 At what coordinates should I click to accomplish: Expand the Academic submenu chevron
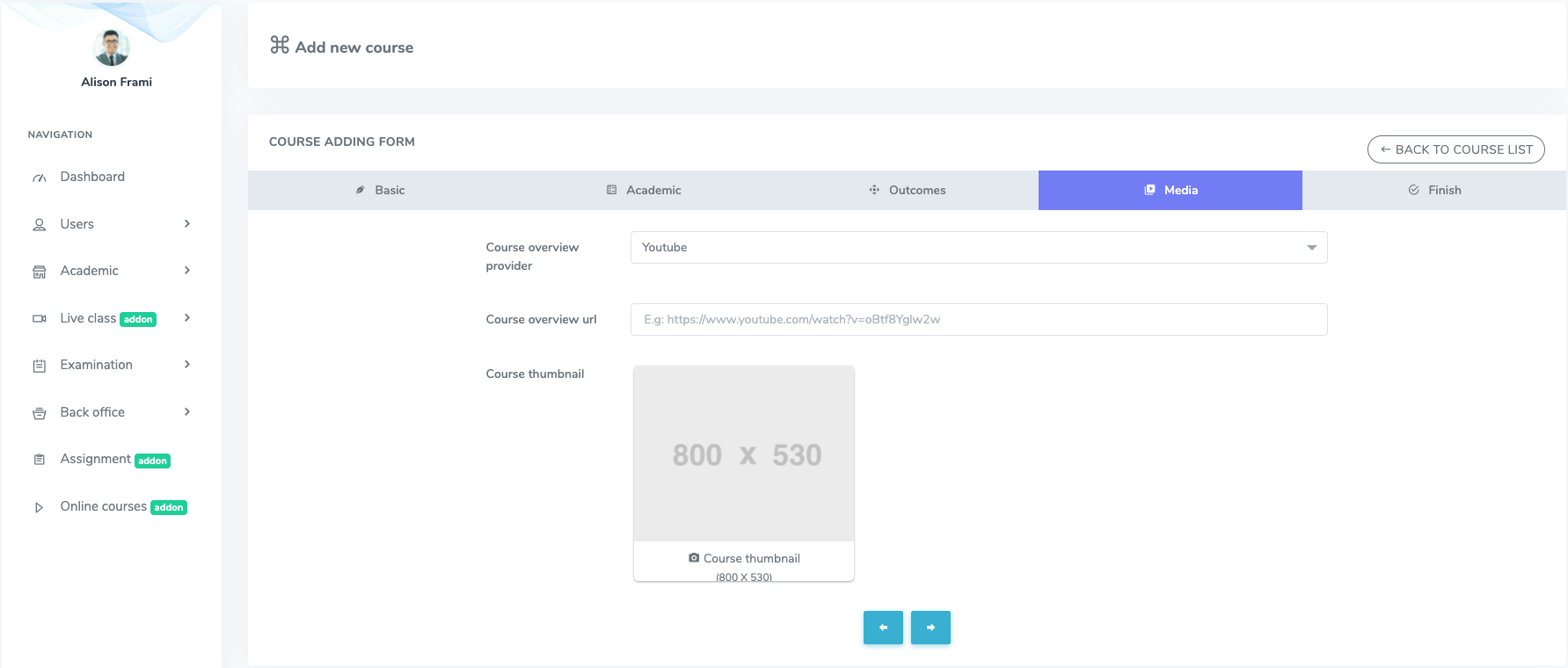pyautogui.click(x=187, y=271)
